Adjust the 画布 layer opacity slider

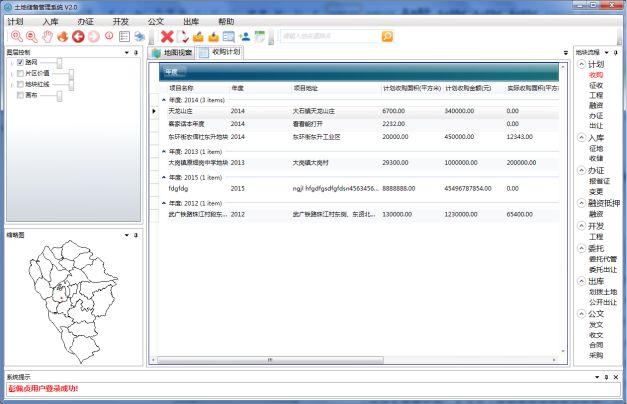(59, 95)
